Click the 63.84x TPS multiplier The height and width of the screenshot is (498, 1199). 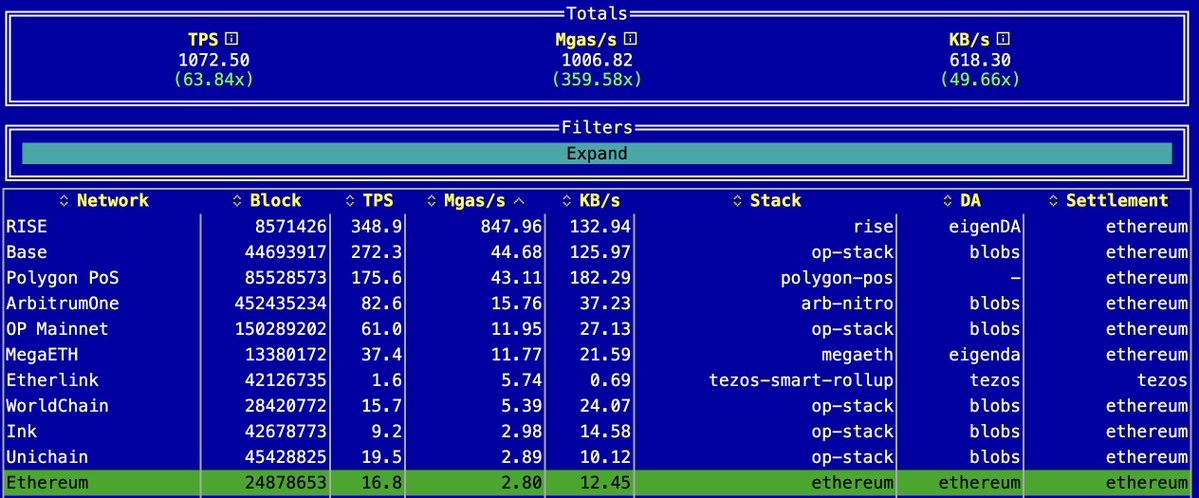[x=214, y=80]
